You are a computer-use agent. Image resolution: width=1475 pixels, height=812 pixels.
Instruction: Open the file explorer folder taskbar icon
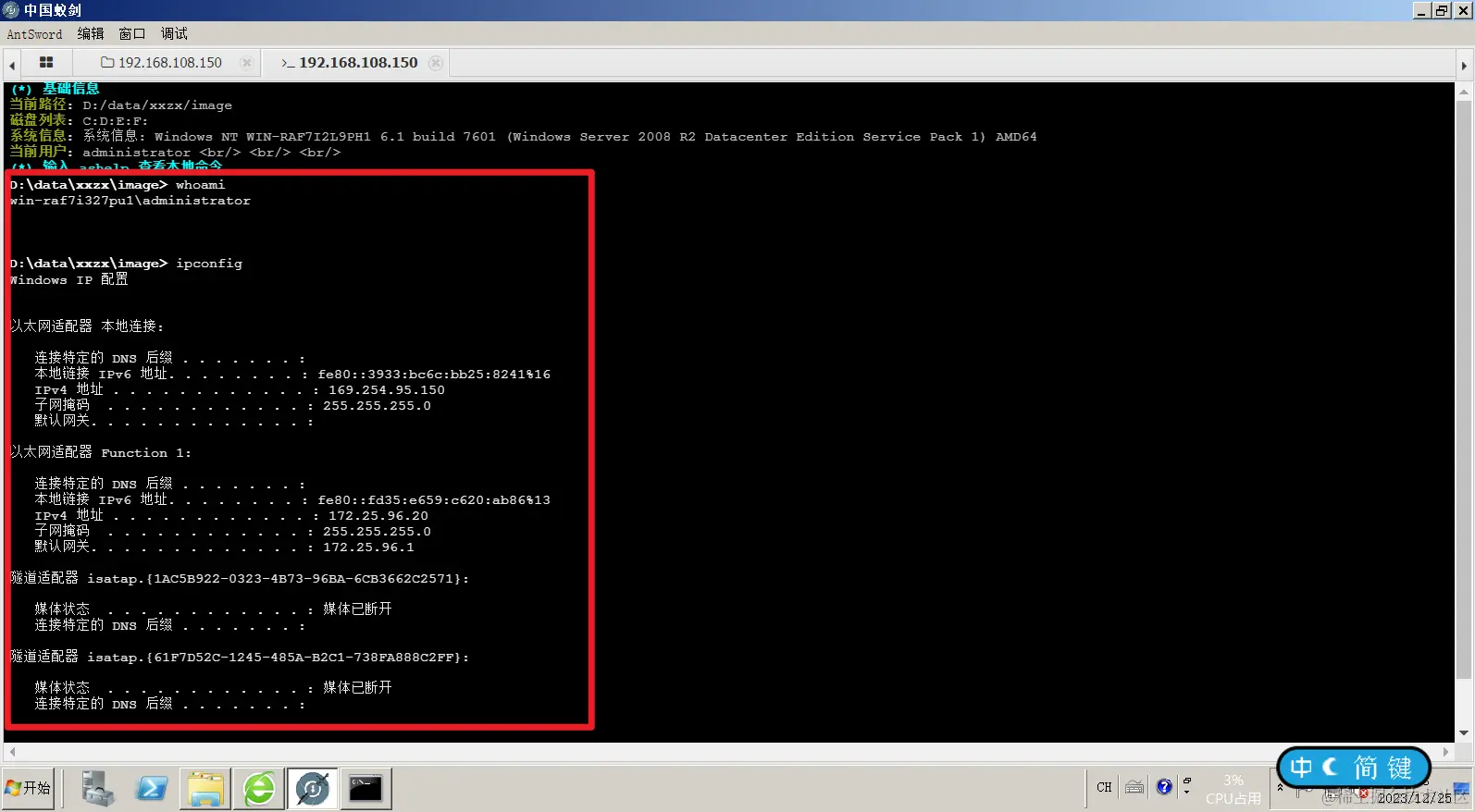(205, 789)
